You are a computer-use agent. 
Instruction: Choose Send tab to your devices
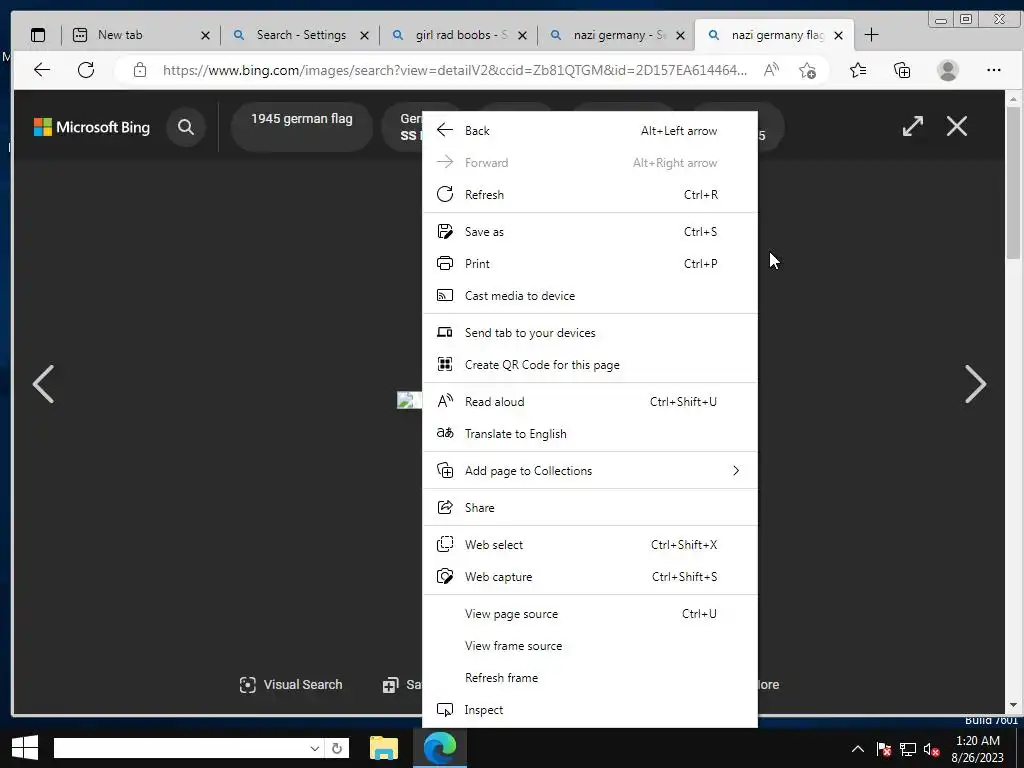[590, 333]
